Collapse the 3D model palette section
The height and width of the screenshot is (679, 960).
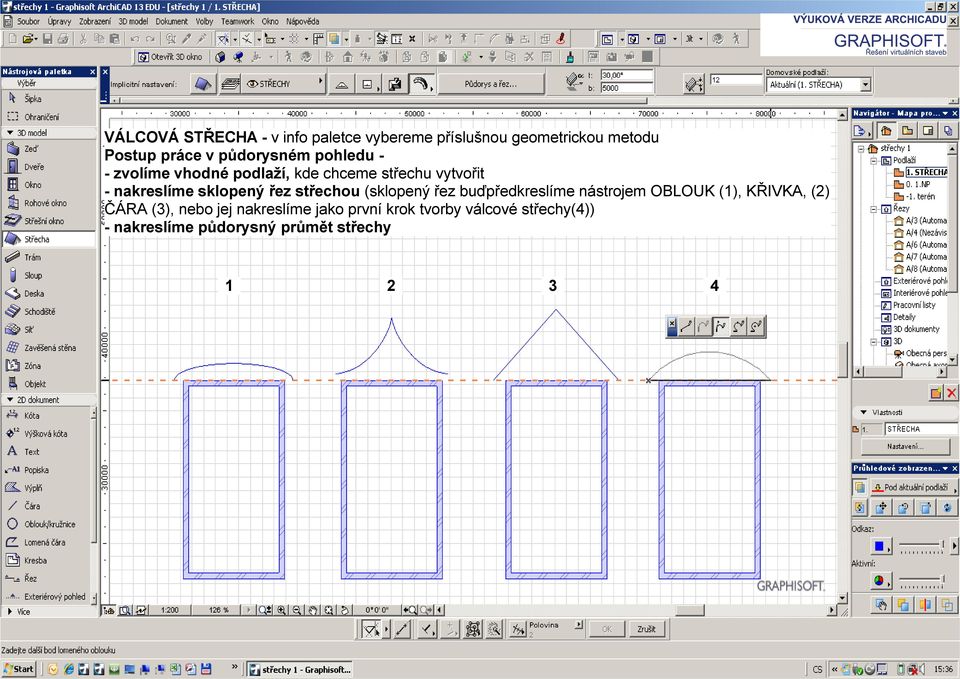click(x=10, y=133)
